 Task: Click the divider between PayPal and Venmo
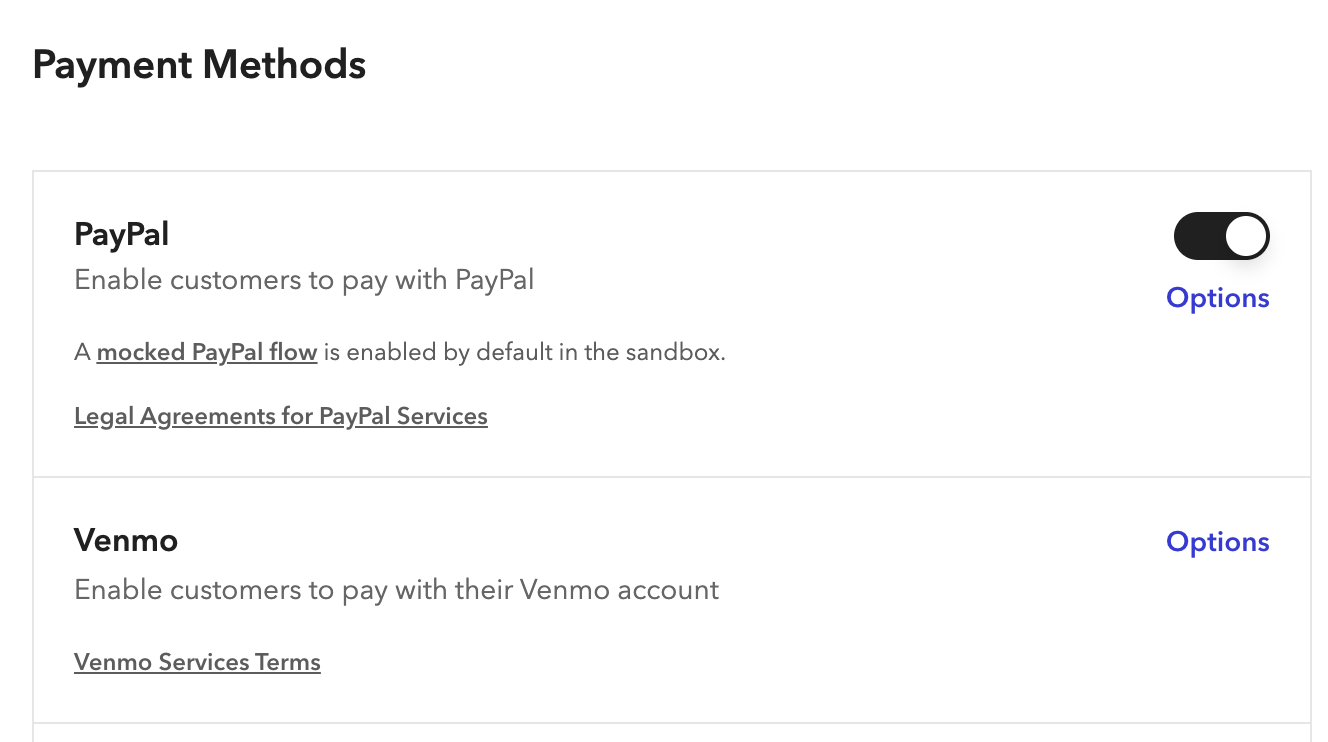(670, 477)
